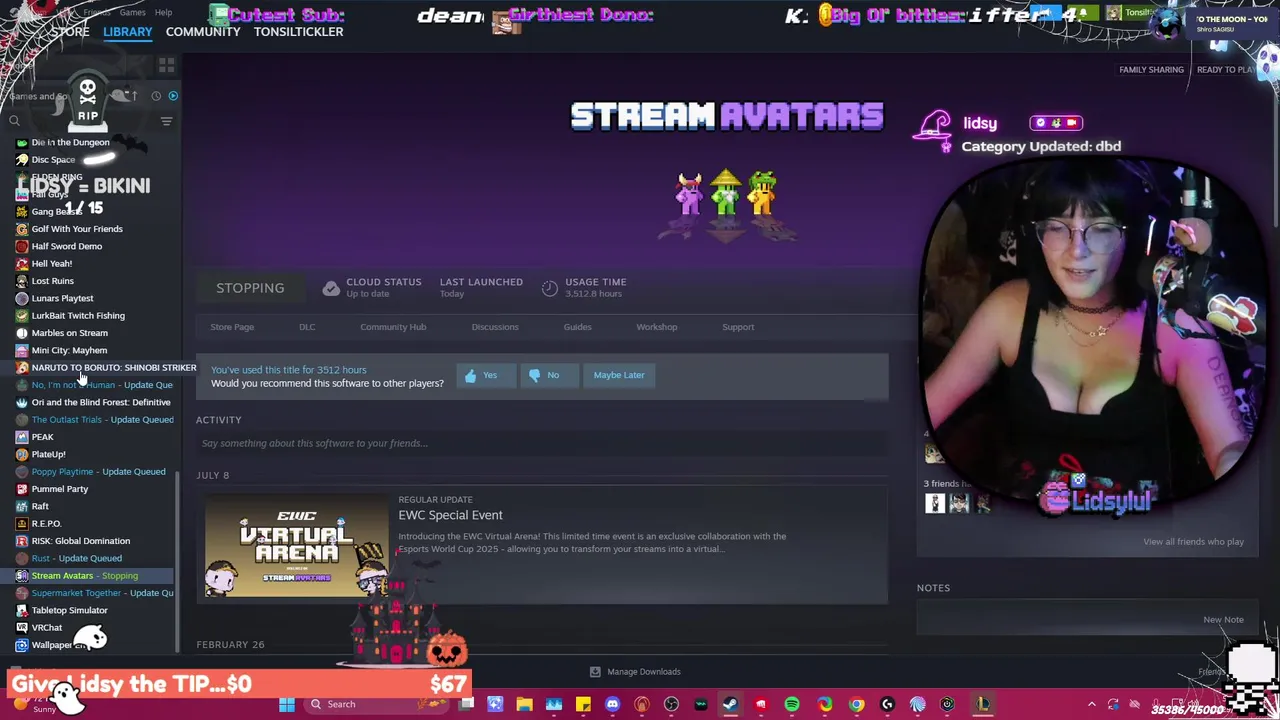The image size is (1280, 720).
Task: Open Spotify from the taskbar
Action: coord(792,704)
